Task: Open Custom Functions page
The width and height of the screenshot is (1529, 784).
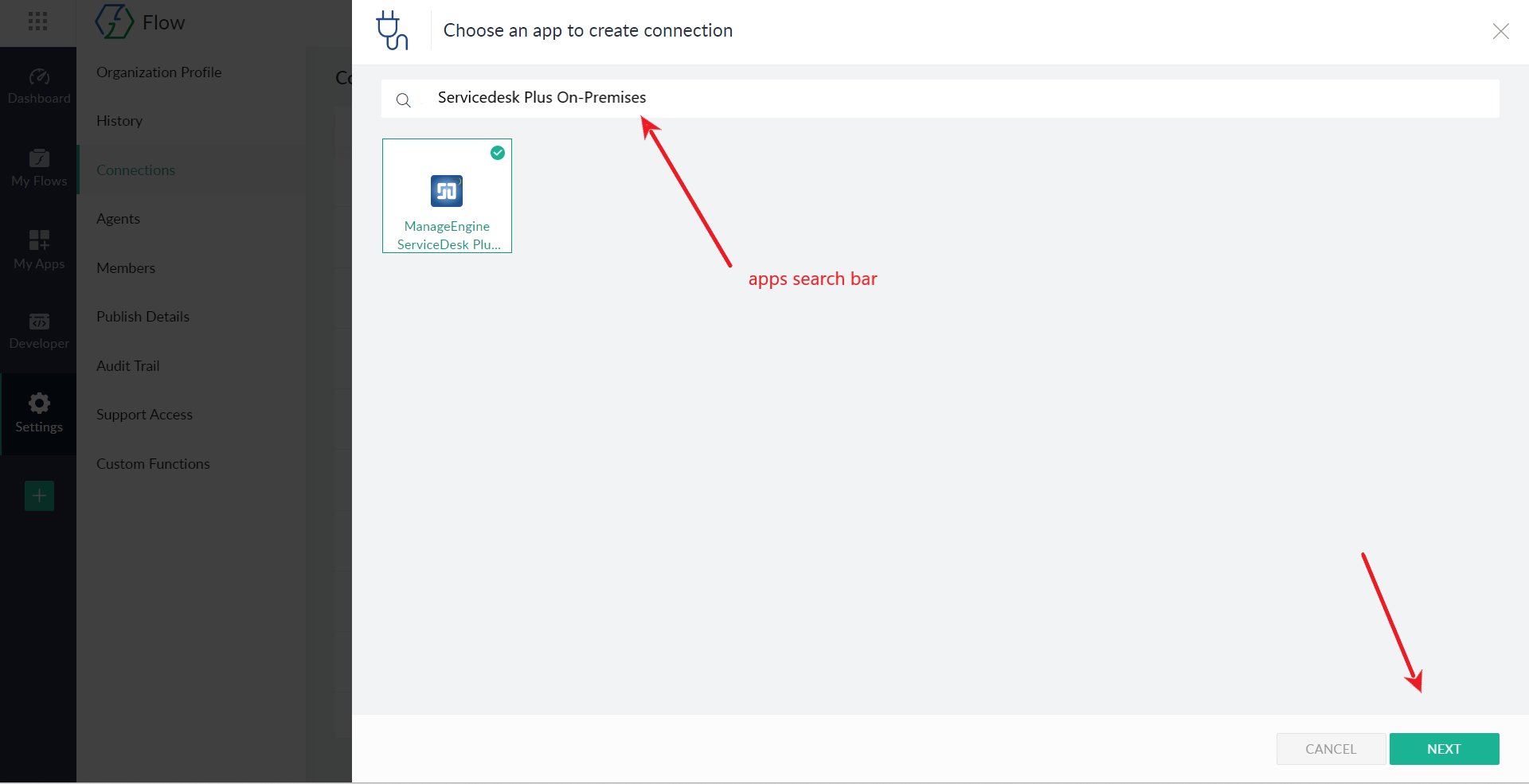Action: (153, 464)
